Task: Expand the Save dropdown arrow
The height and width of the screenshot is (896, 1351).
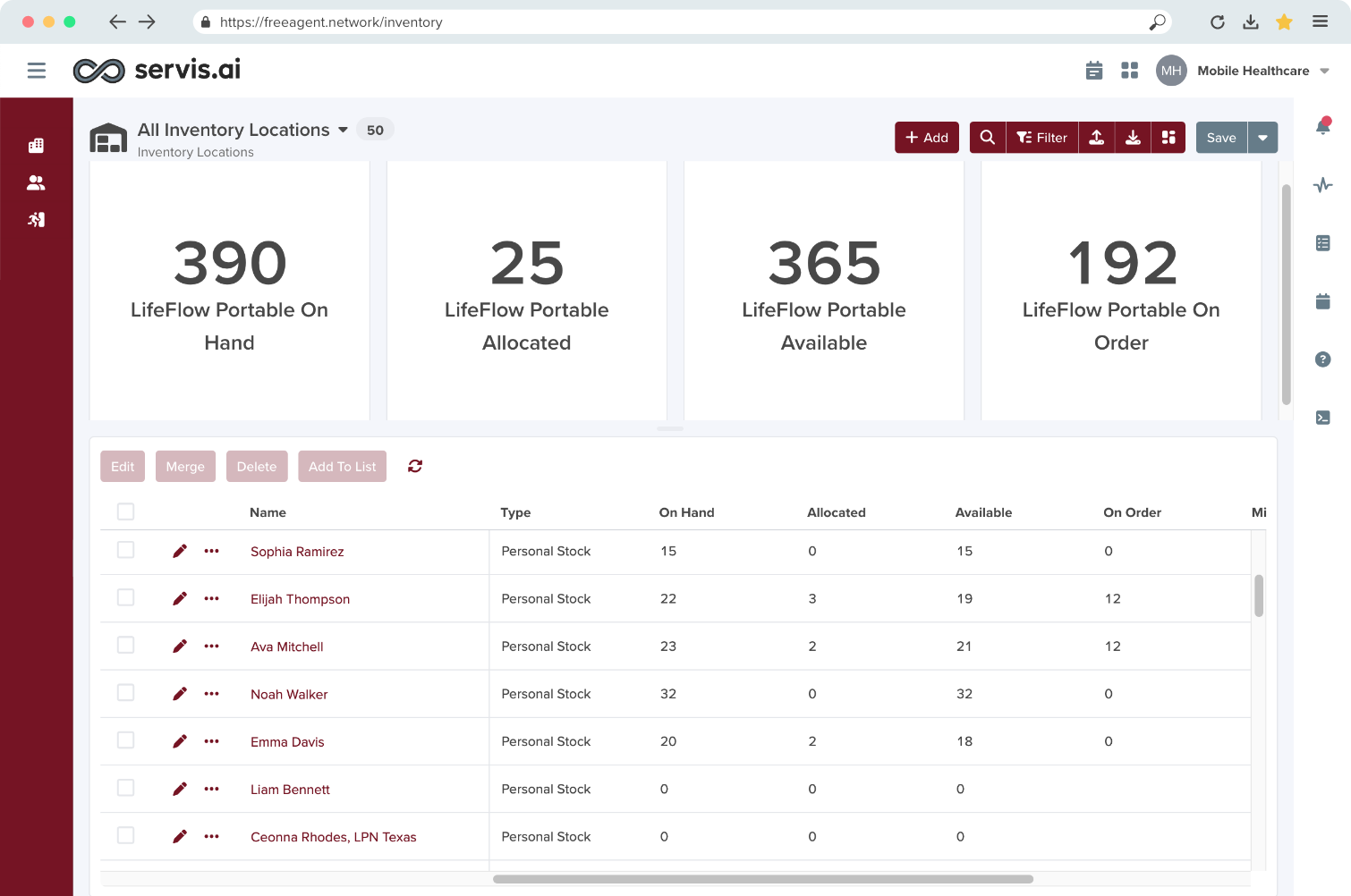Action: point(1263,138)
